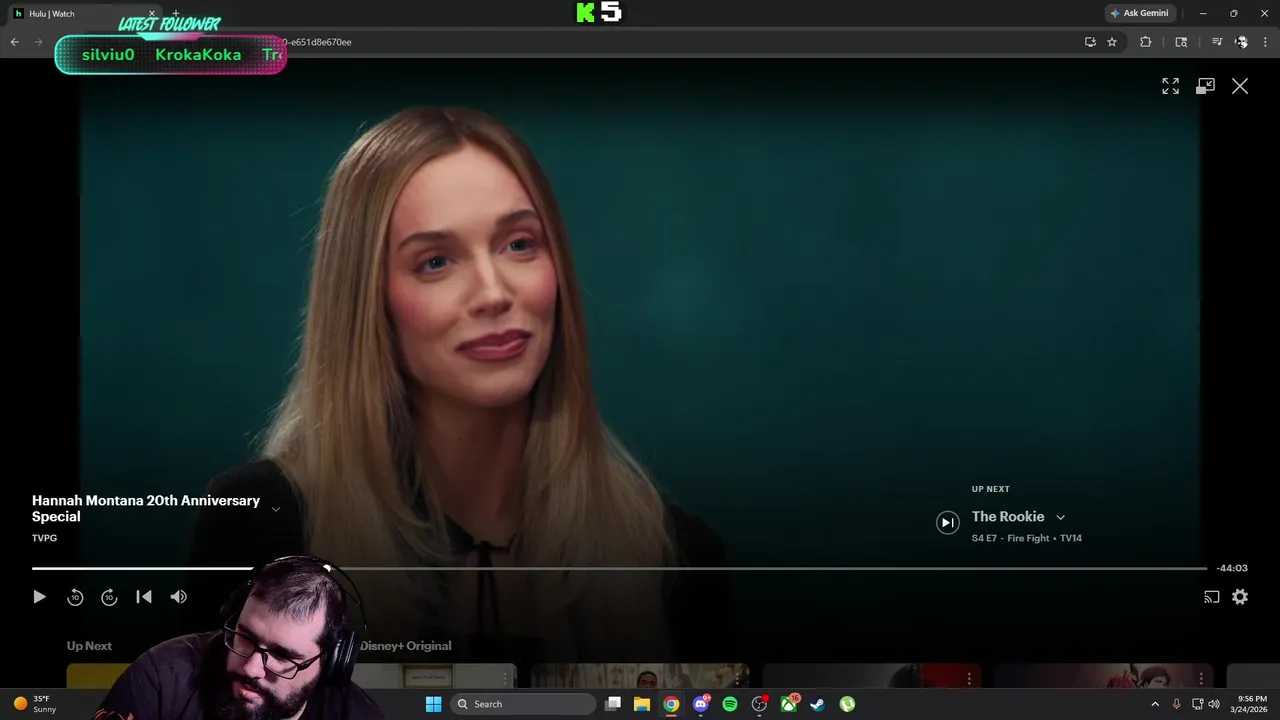Select the Hulu | Watch tab

(85, 14)
